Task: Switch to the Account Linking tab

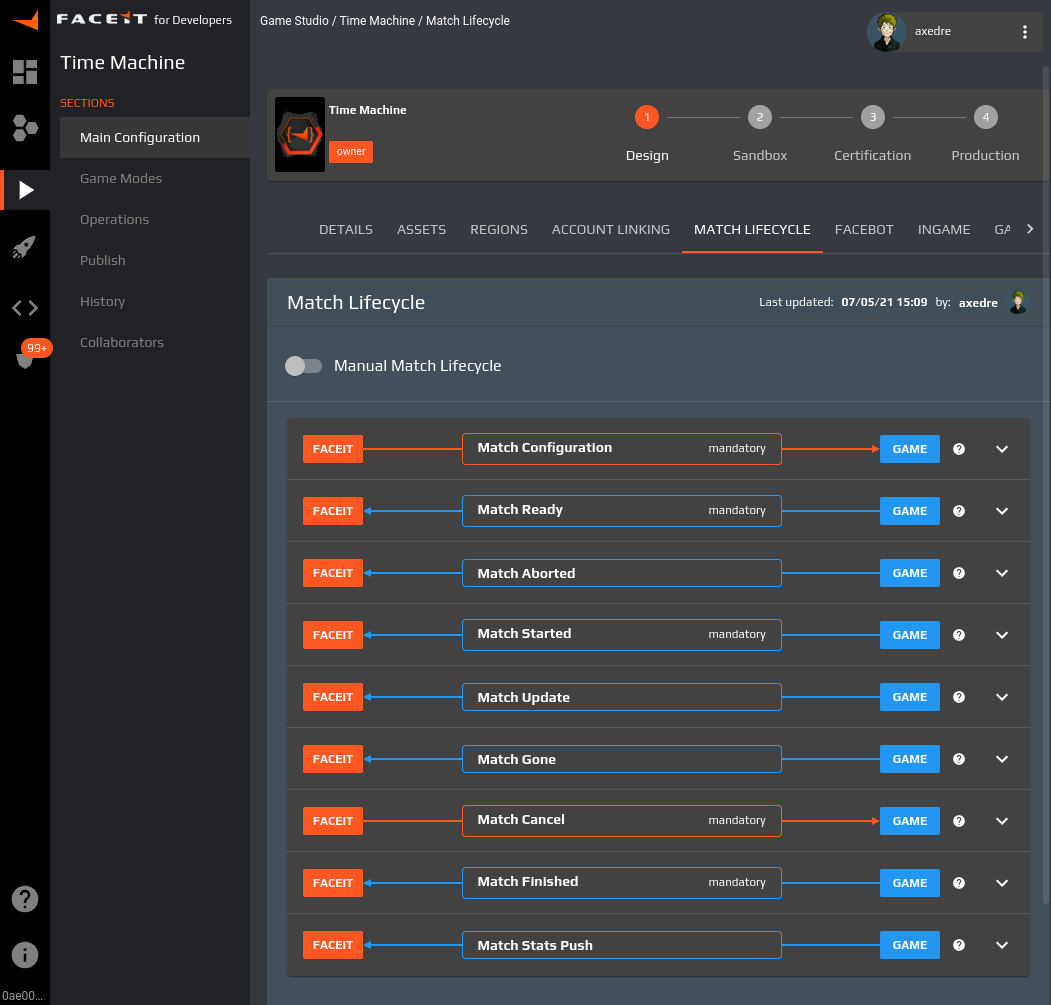Action: click(610, 230)
